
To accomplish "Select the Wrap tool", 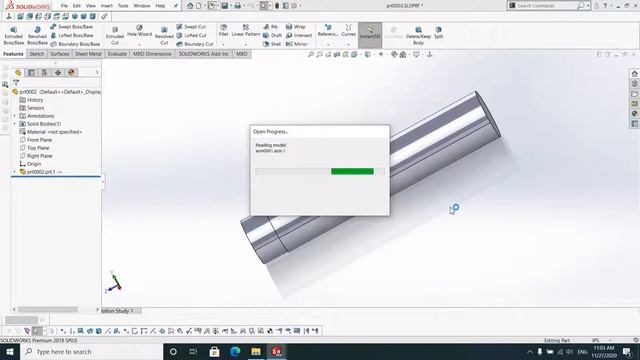I will click(296, 27).
